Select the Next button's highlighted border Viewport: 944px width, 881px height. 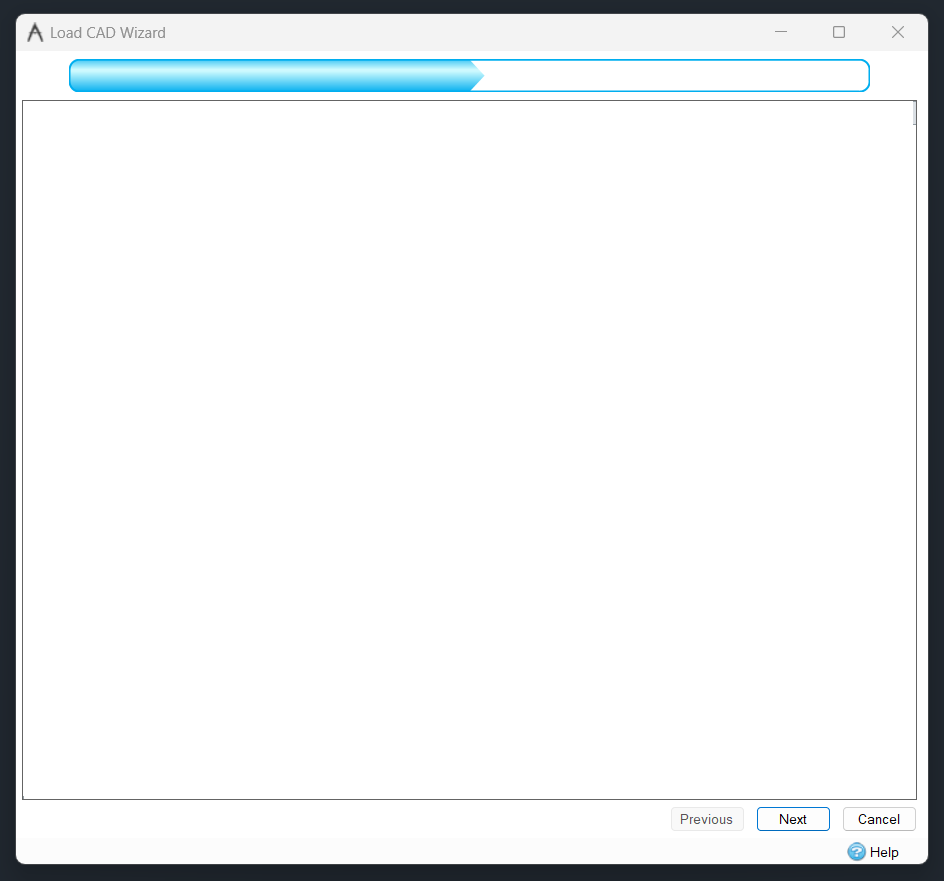coord(793,807)
